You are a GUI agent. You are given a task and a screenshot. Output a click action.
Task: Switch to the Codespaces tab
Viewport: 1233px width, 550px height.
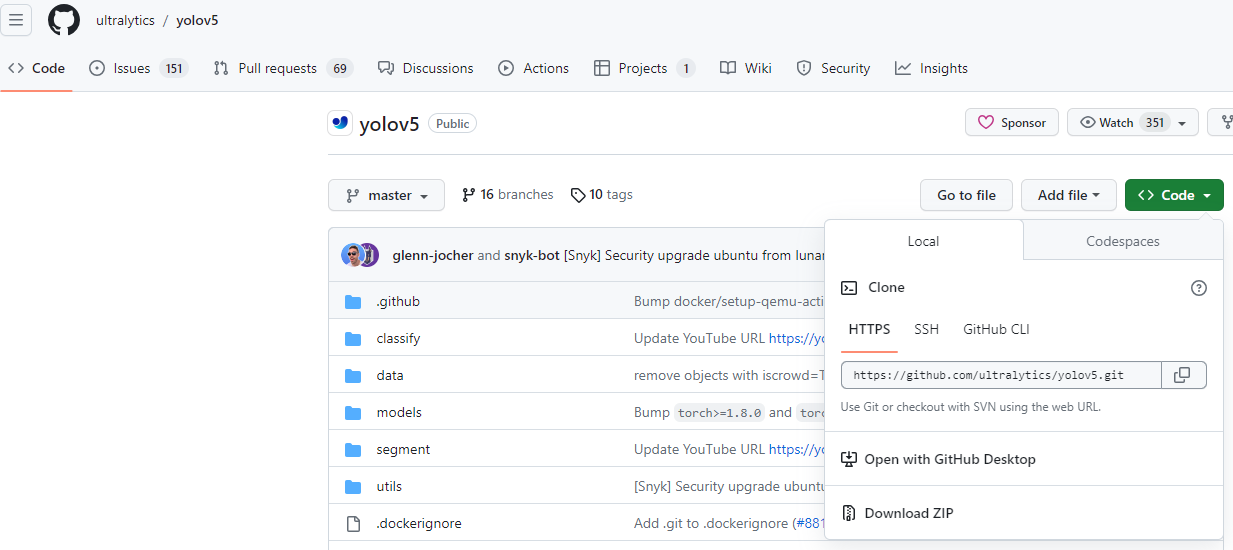tap(1123, 241)
